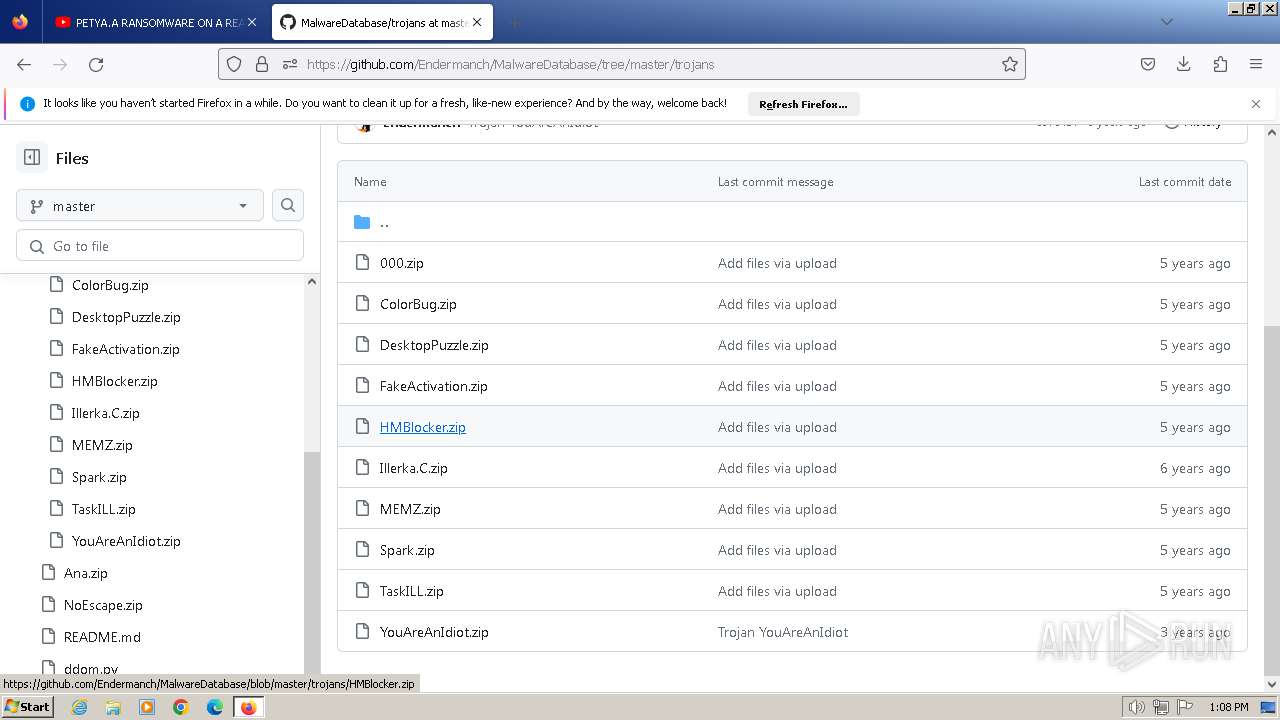Screen dimensions: 1280x720
Task: Open ColorBug.zip in file list
Action: [418, 304]
